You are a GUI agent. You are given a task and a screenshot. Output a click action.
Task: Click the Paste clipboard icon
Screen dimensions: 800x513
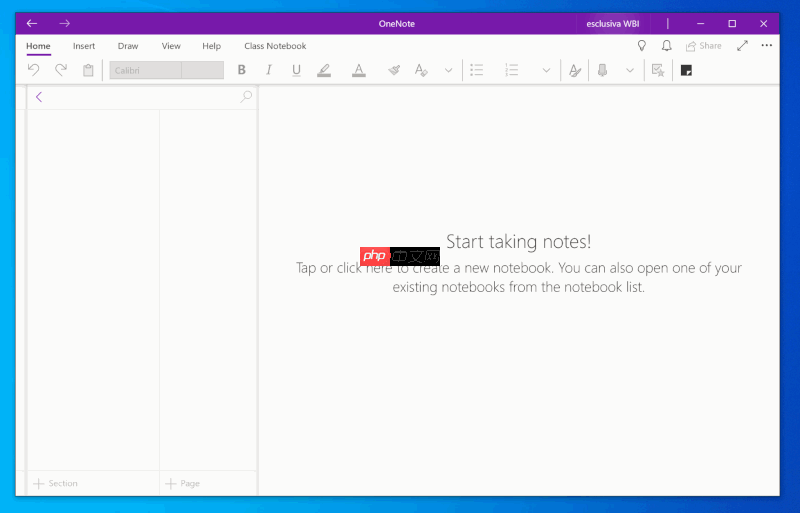[88, 70]
